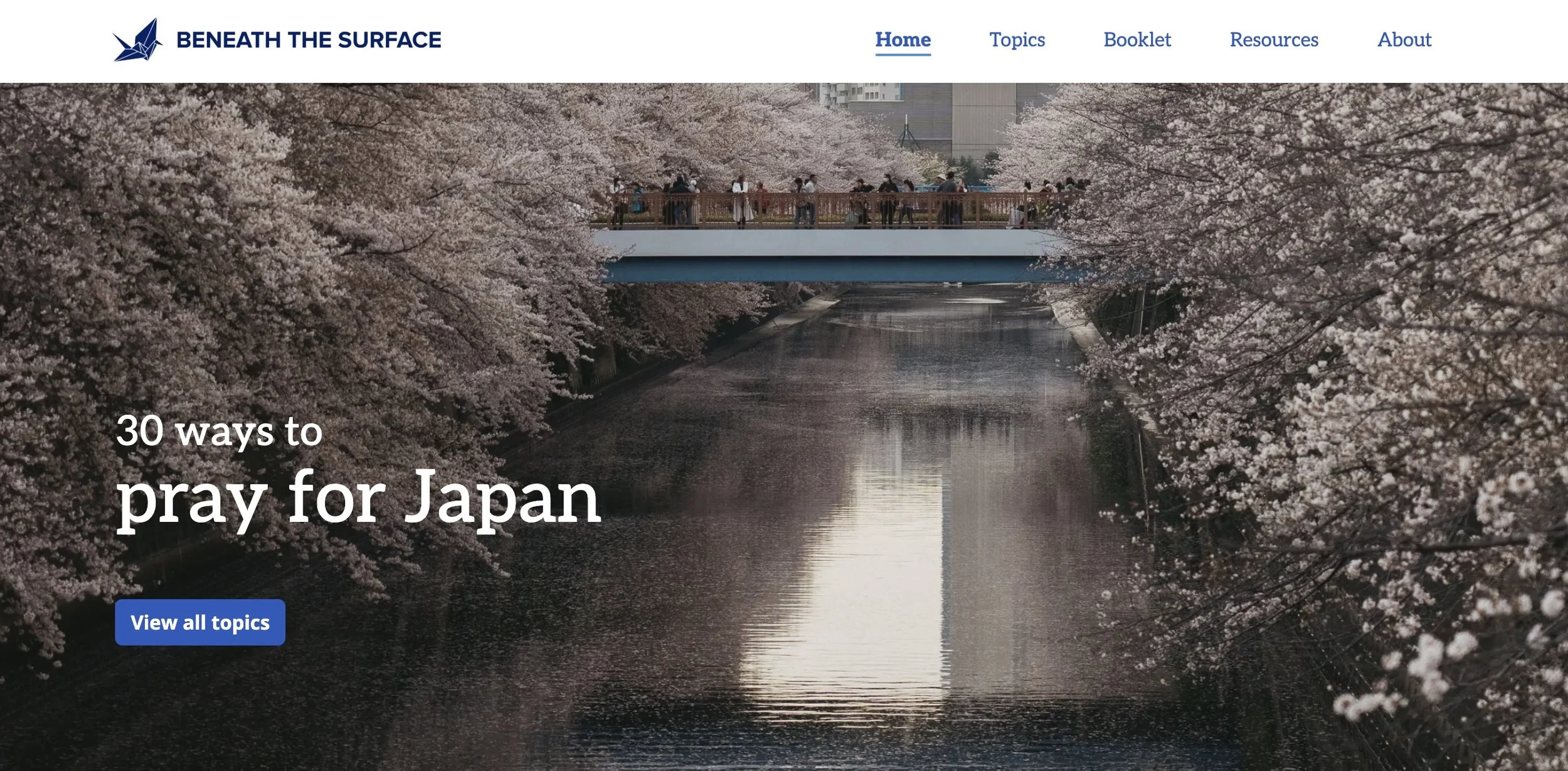Open the Beneath the Surface site title
1568x771 pixels.
(309, 40)
